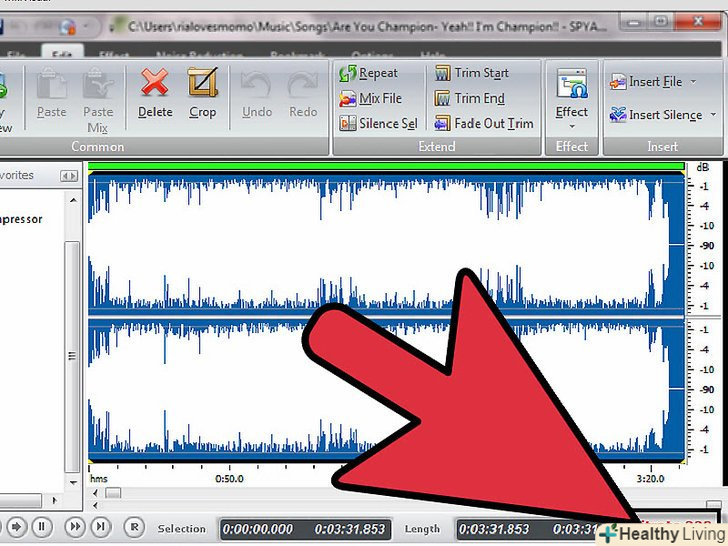Click the lower channel waveform
Viewport: 728px width, 546px height.
386,389
